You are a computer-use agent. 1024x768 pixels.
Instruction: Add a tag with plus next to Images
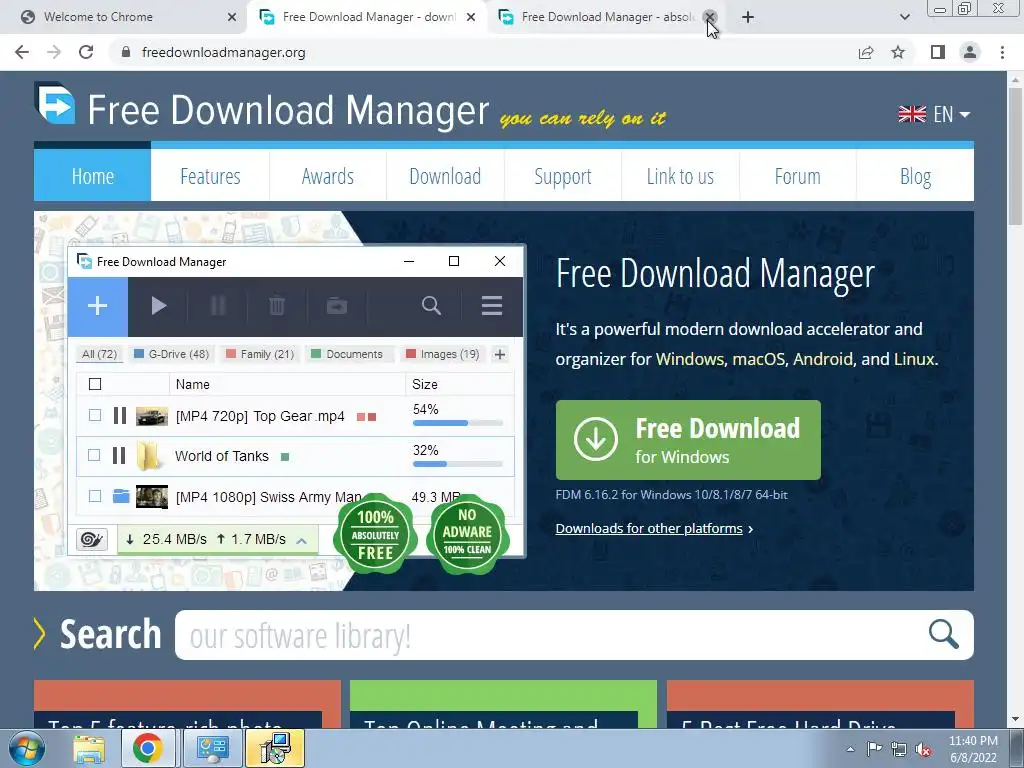click(x=500, y=354)
